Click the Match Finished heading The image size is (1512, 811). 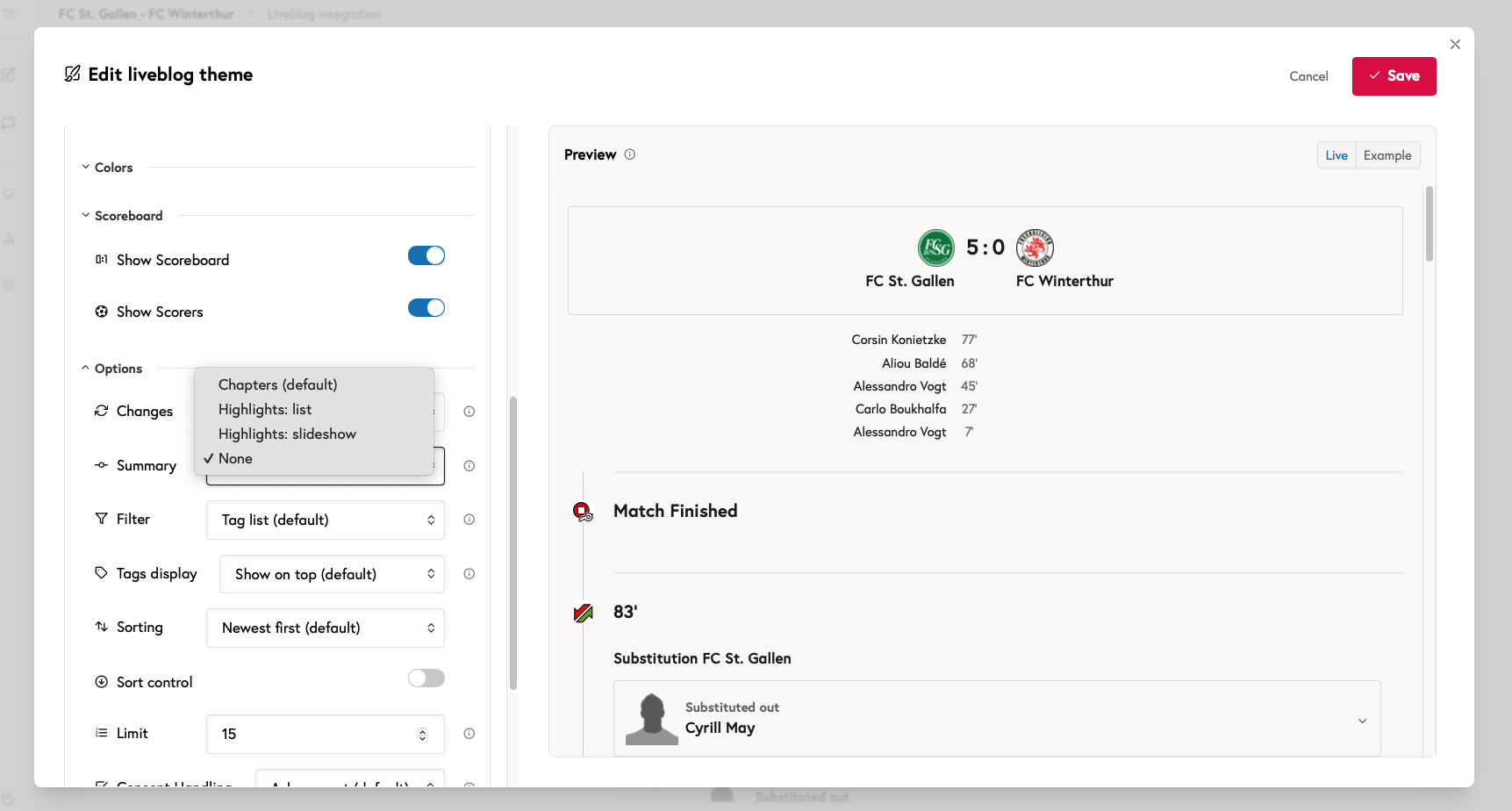pyautogui.click(x=675, y=511)
